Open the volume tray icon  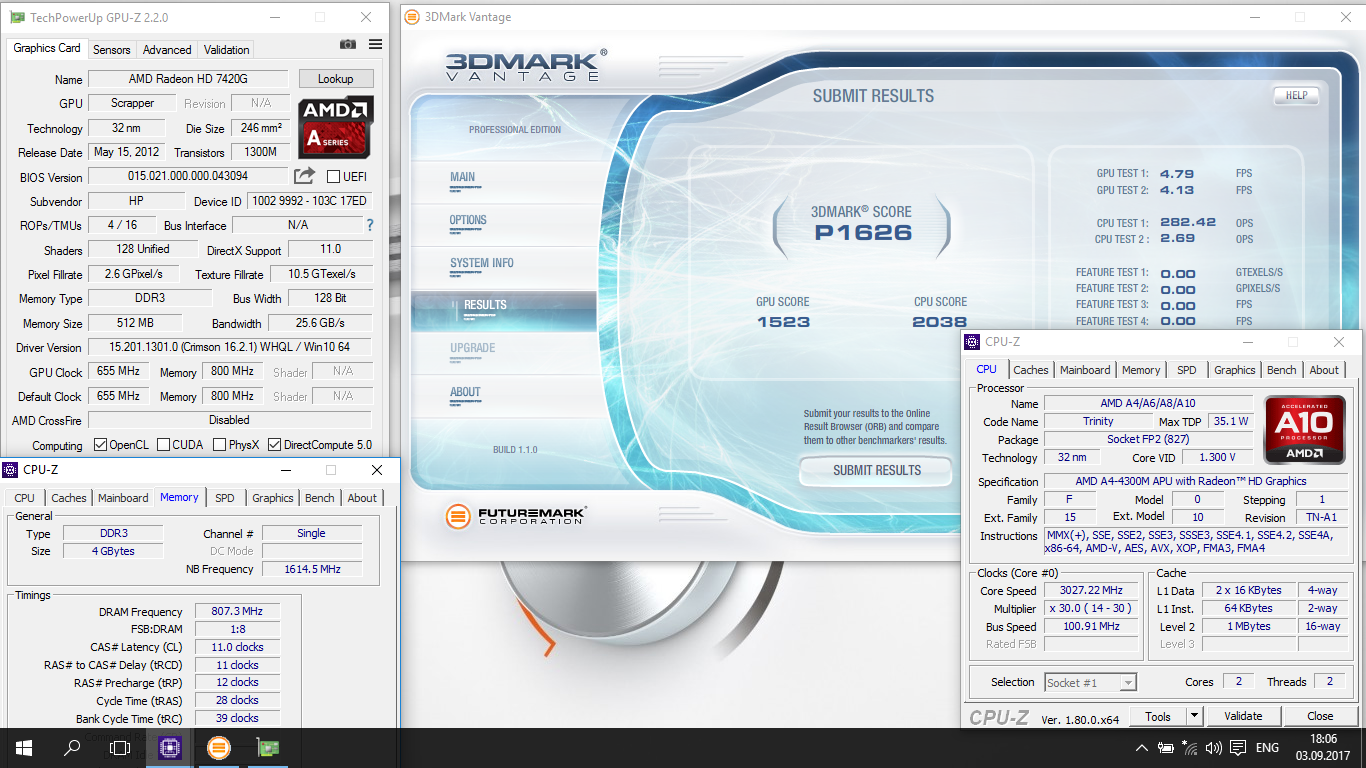click(x=1214, y=748)
